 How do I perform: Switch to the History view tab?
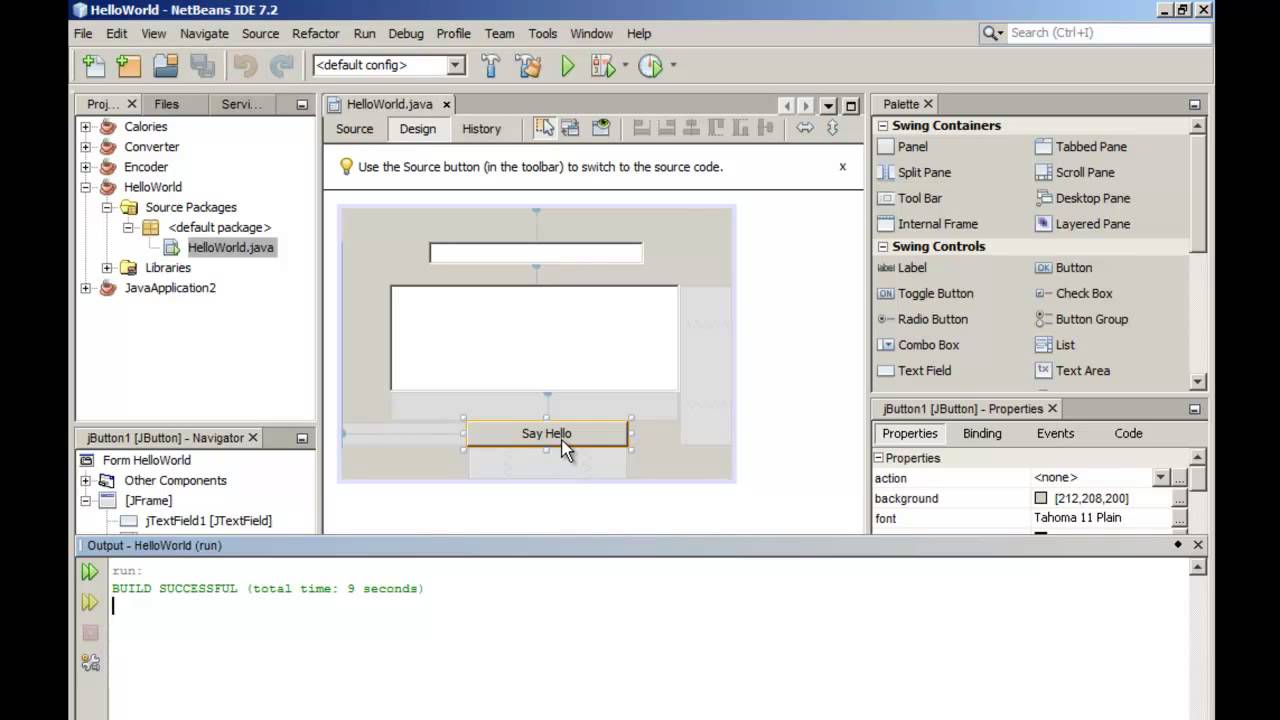(x=481, y=129)
